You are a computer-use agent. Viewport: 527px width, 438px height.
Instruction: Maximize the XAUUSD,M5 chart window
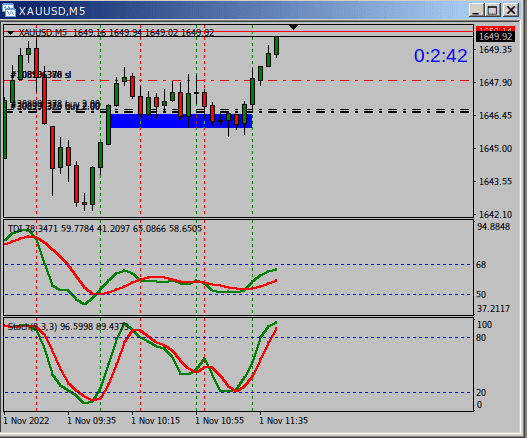point(493,10)
